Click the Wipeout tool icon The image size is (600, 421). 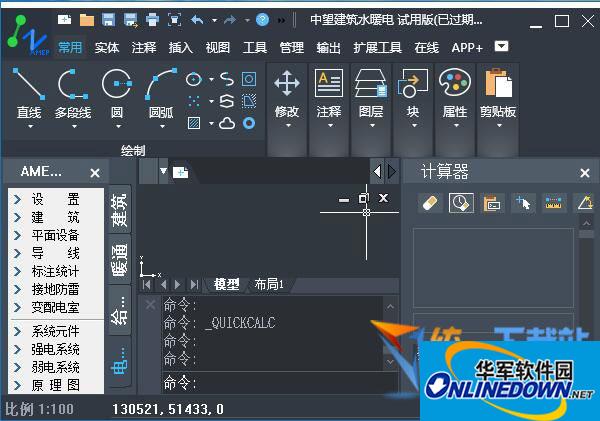click(x=249, y=101)
